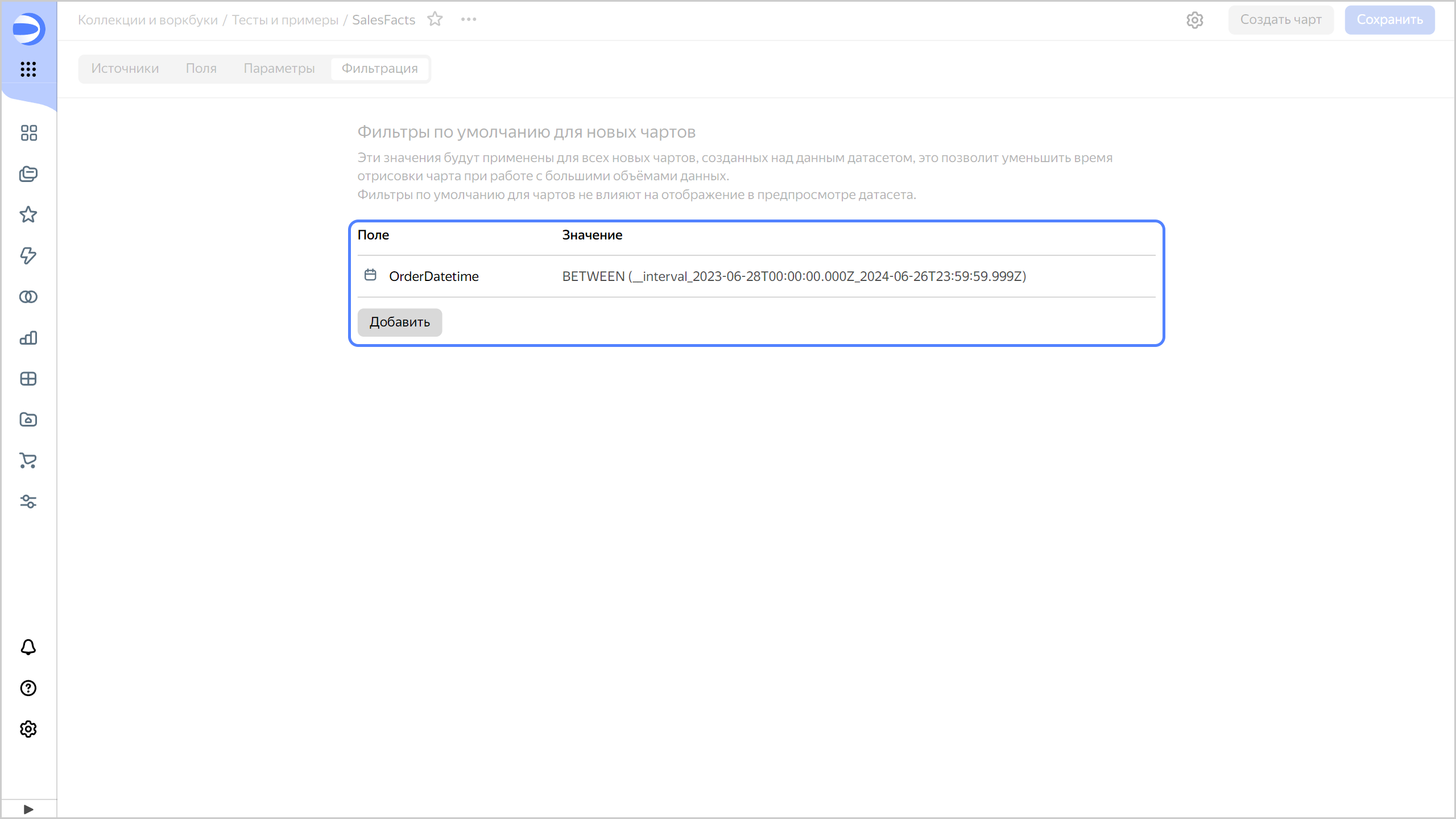1456x819 pixels.
Task: Click the Добавить button to add filter
Action: 399,322
